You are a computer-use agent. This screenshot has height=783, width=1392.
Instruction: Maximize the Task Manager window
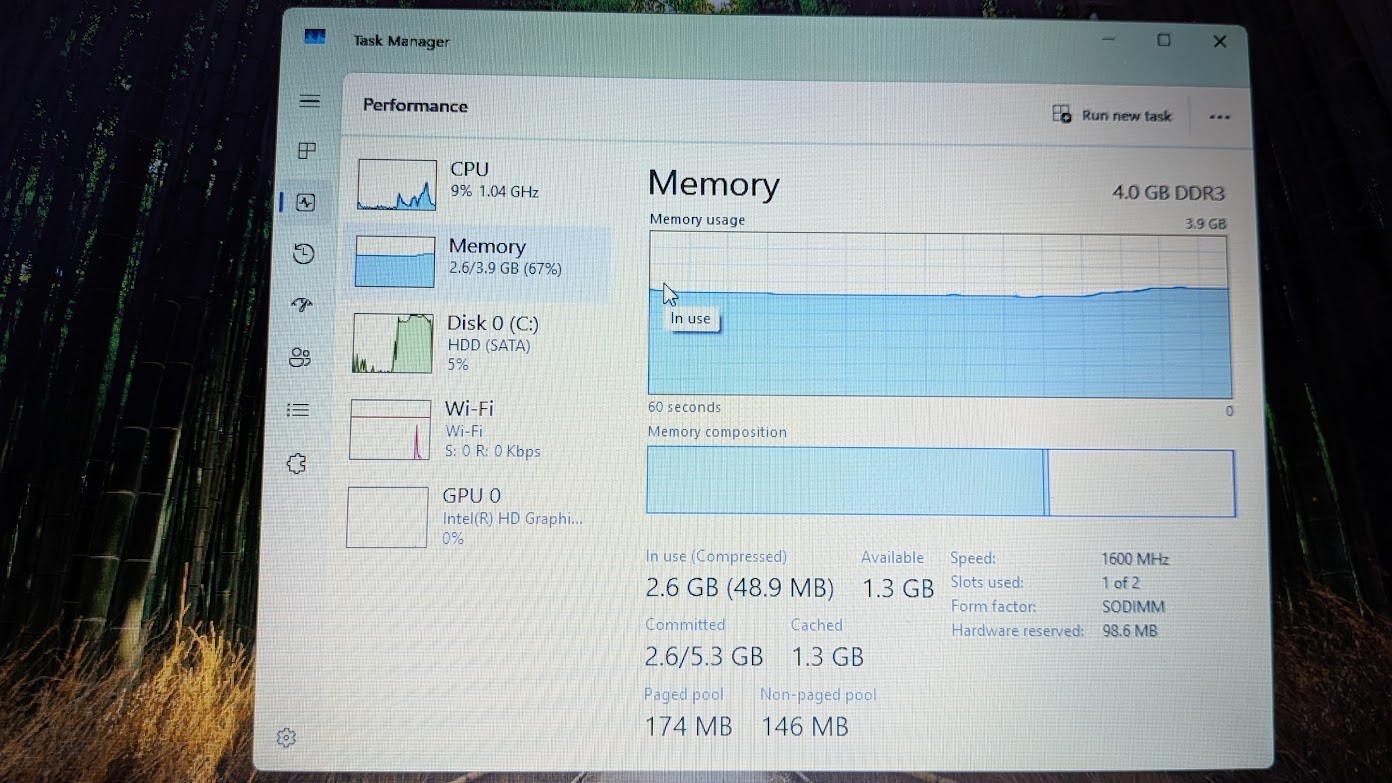1164,40
